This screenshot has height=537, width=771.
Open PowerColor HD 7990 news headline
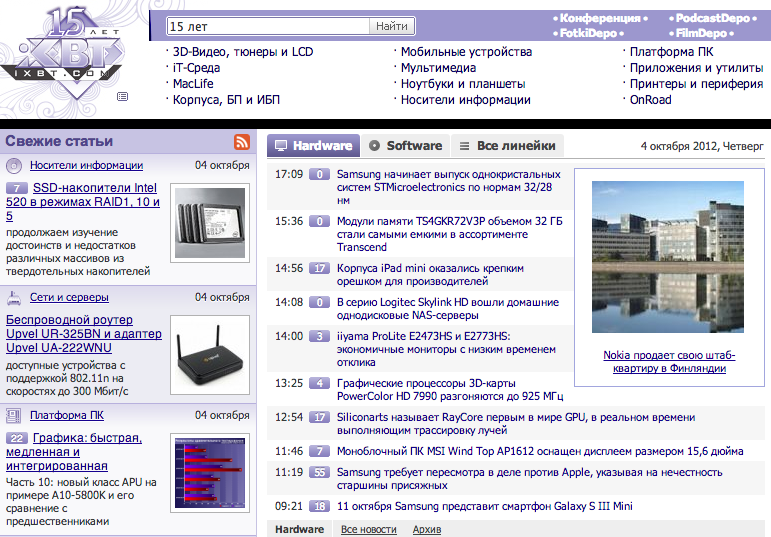[x=450, y=390]
